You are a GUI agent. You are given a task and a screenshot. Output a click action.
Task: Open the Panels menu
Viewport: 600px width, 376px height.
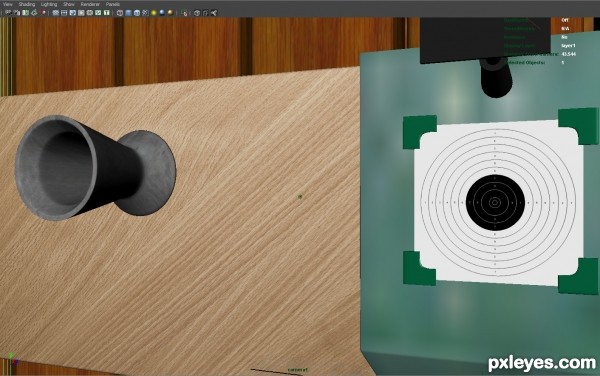coord(113,4)
